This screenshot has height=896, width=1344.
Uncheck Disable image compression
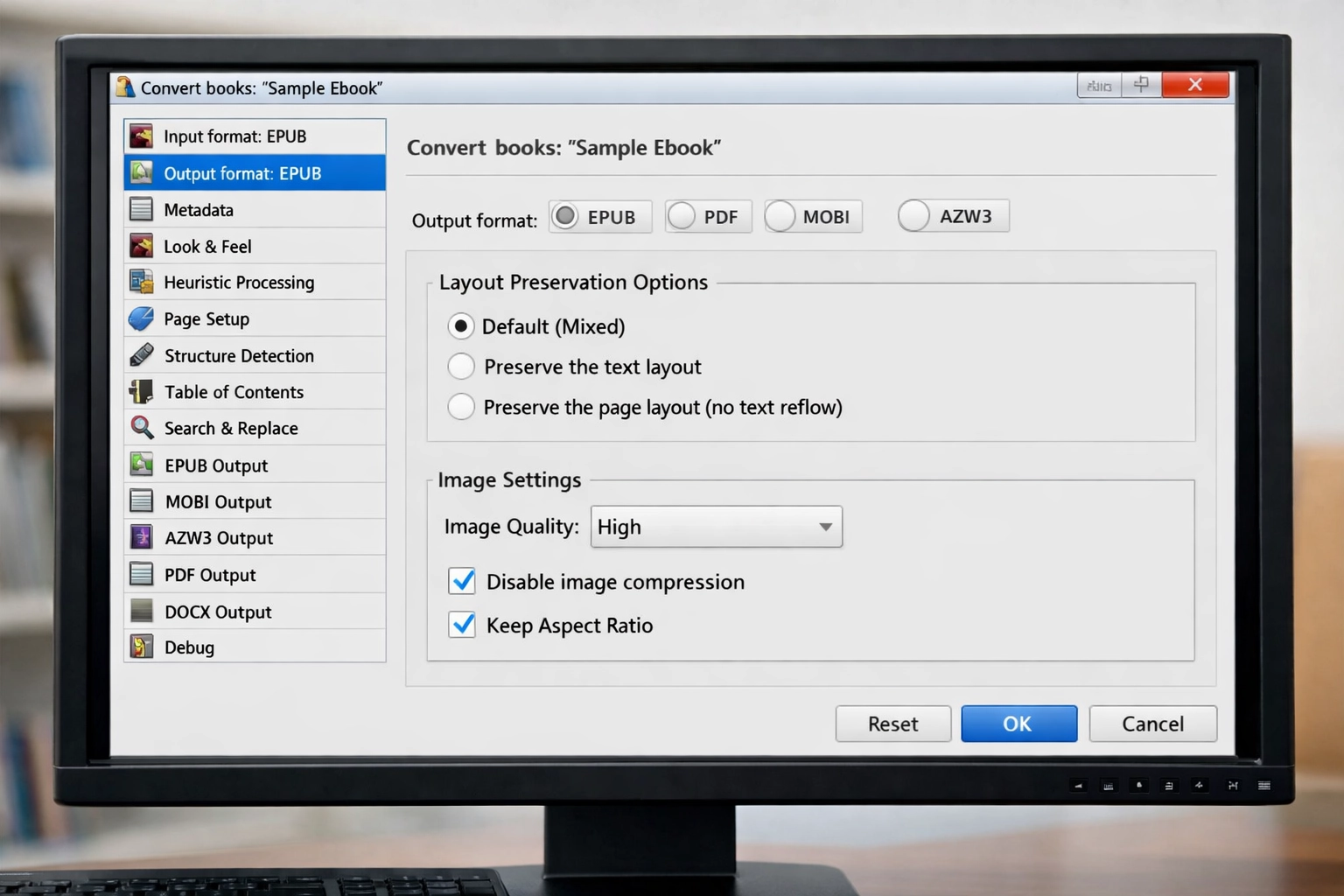click(x=462, y=581)
